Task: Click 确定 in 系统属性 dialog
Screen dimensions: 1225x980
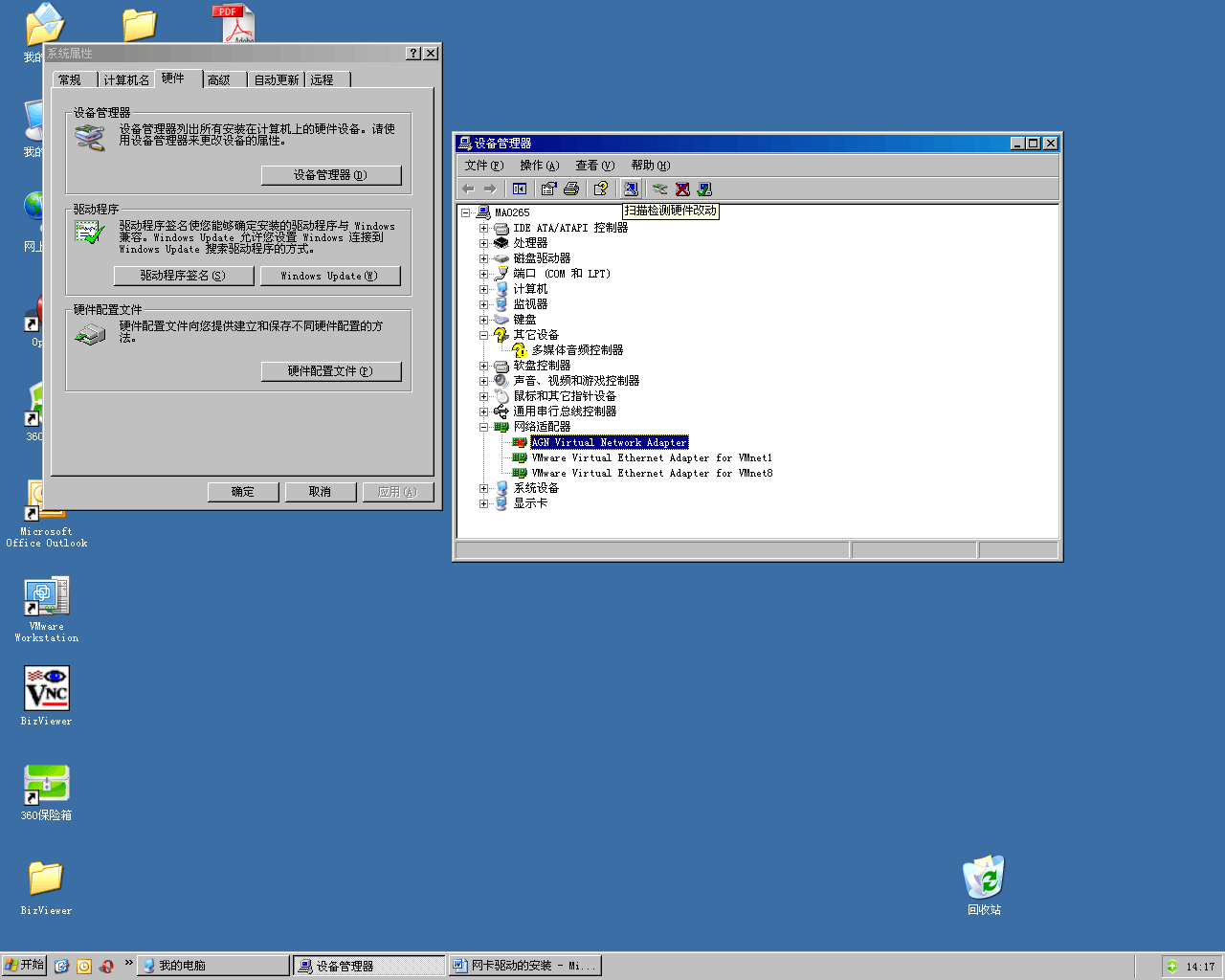Action: click(x=243, y=492)
